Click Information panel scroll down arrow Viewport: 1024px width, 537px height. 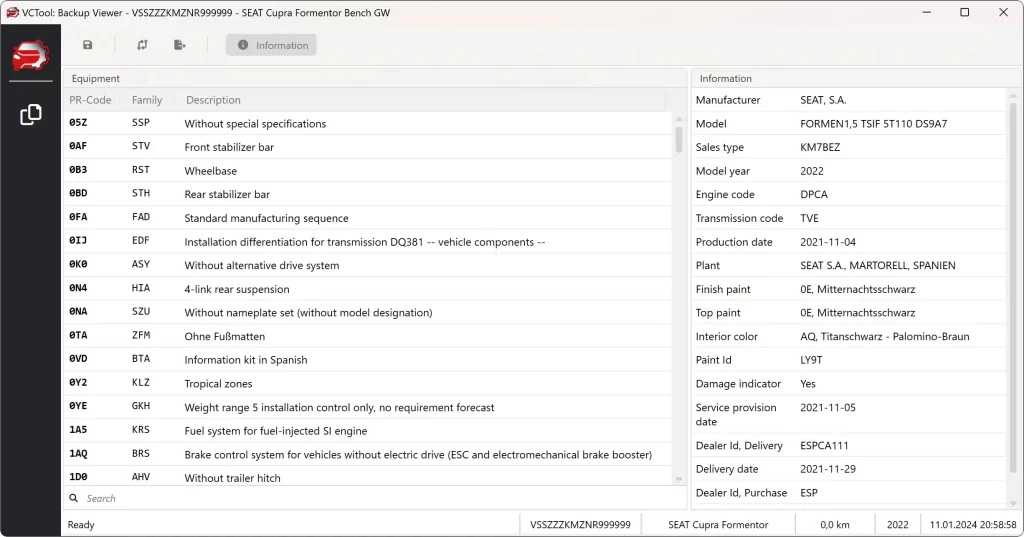(1014, 503)
